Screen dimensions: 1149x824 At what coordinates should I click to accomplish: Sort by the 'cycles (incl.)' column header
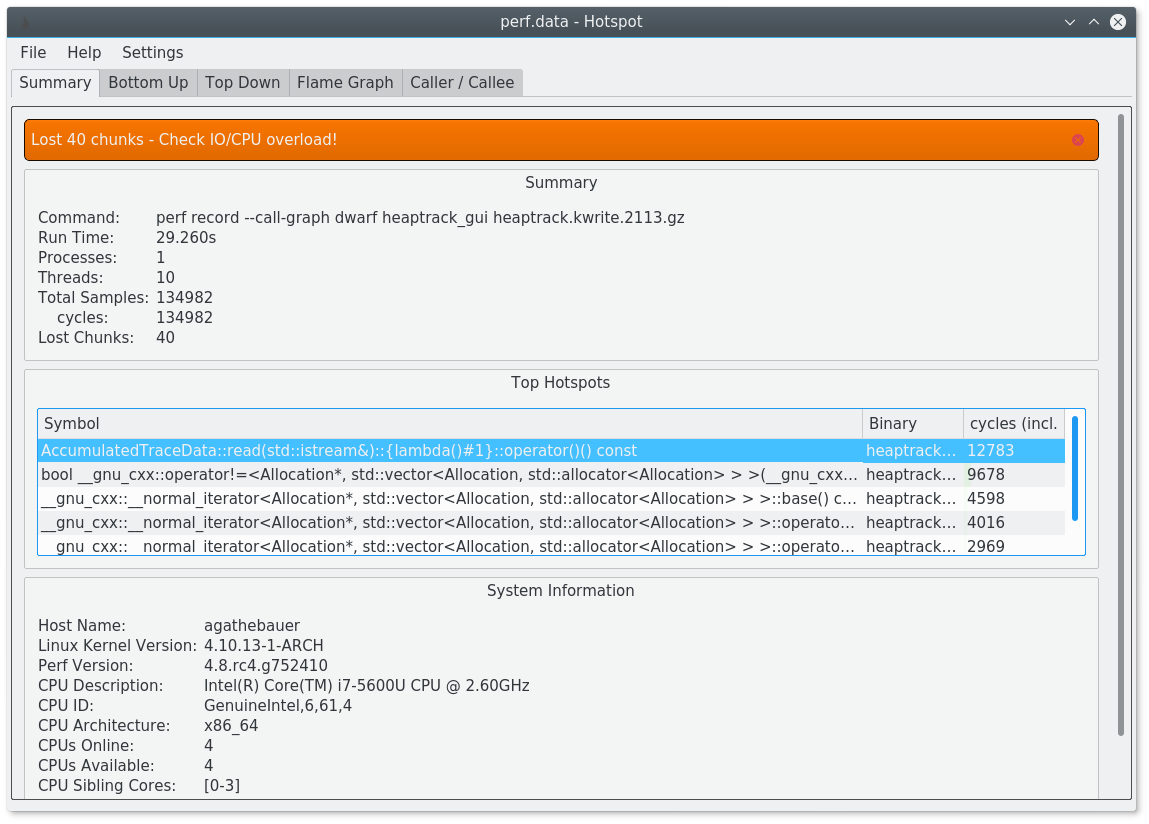click(1013, 423)
